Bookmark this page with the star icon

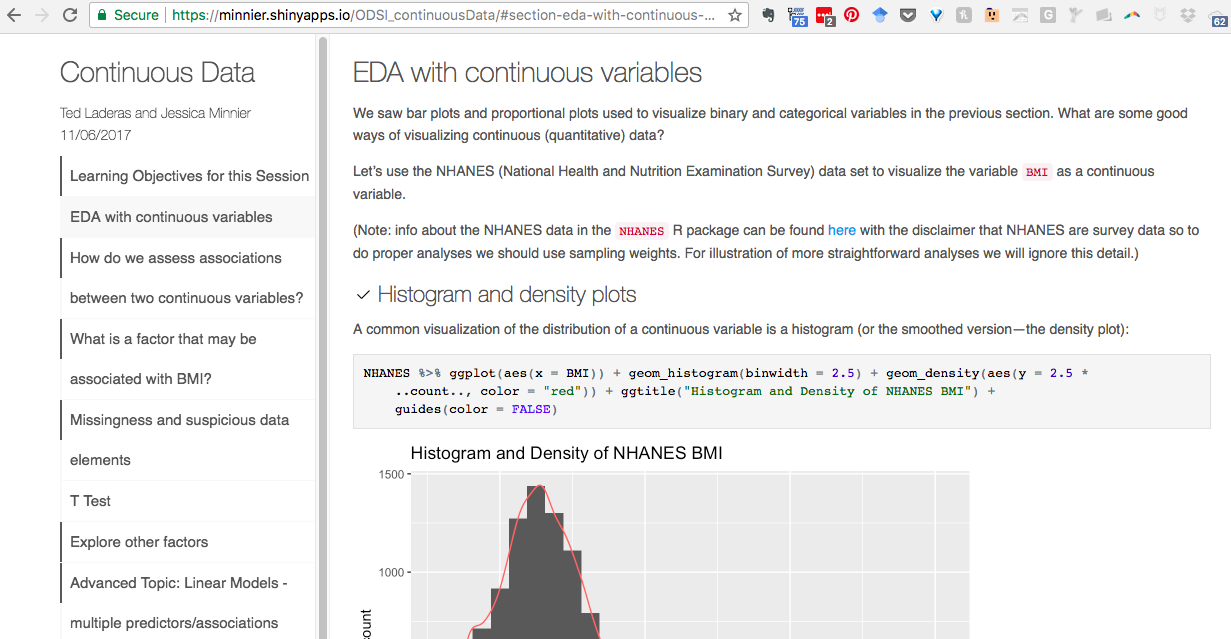pos(735,15)
